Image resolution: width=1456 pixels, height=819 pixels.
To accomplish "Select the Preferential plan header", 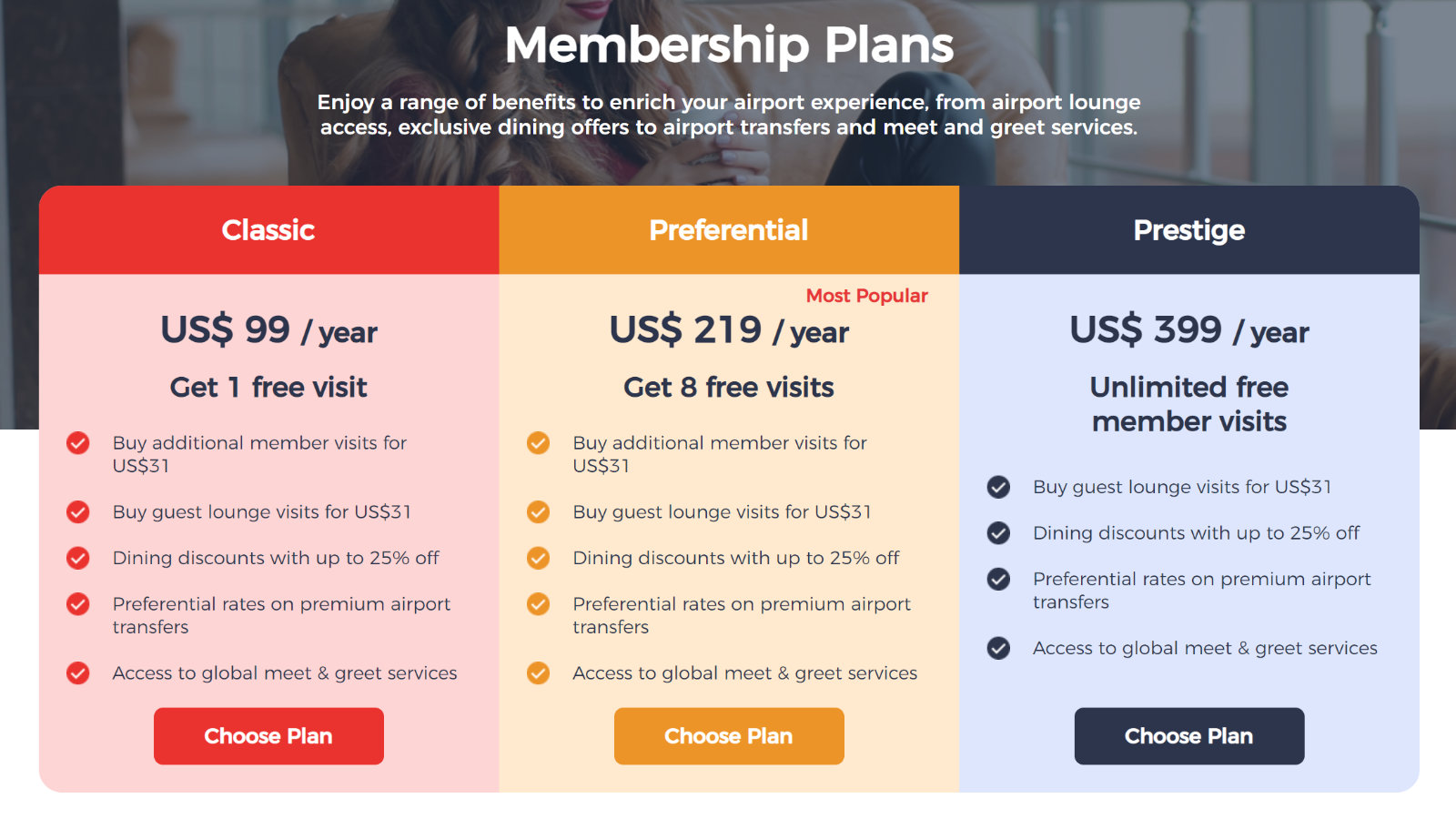I will click(x=729, y=230).
